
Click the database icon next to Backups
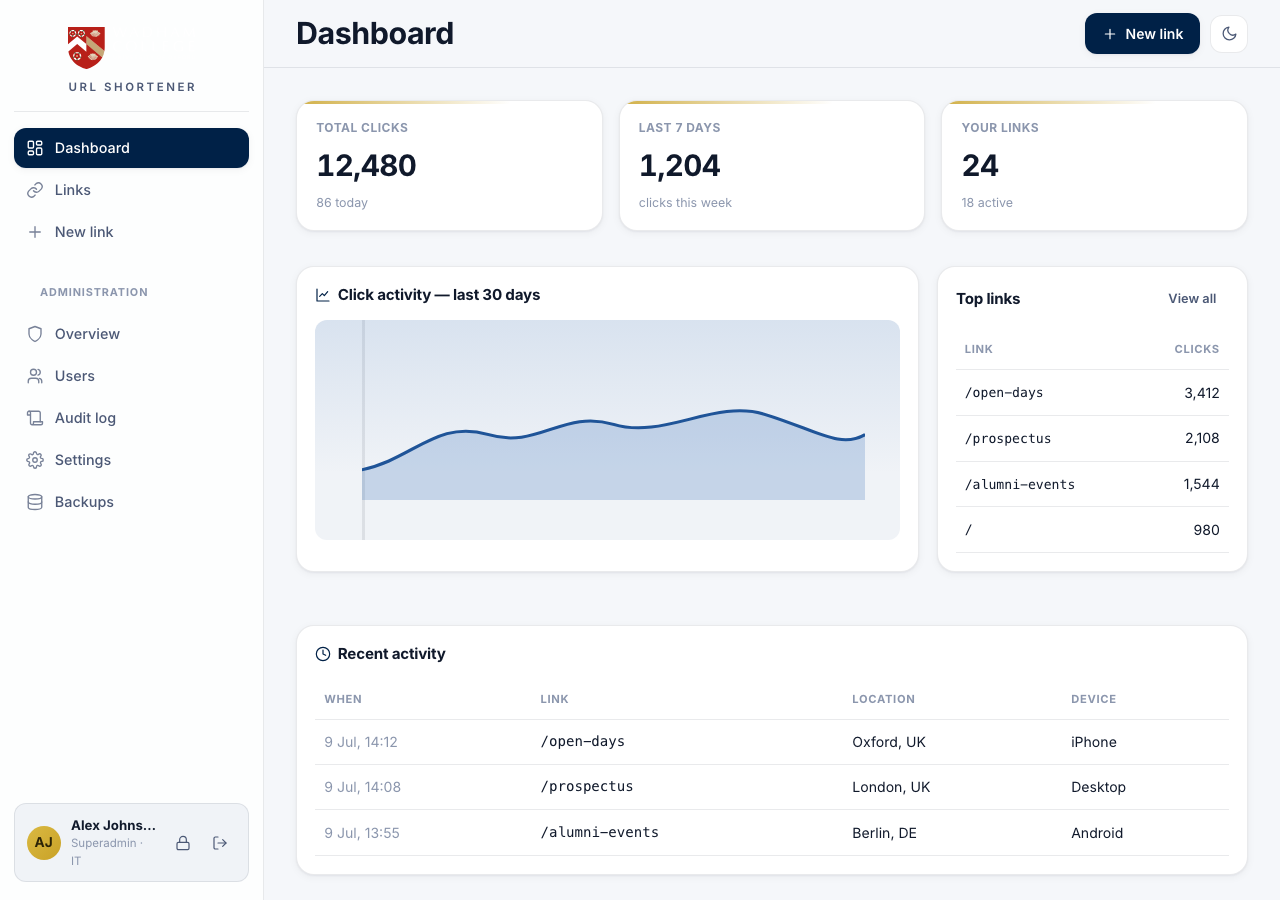coord(35,502)
